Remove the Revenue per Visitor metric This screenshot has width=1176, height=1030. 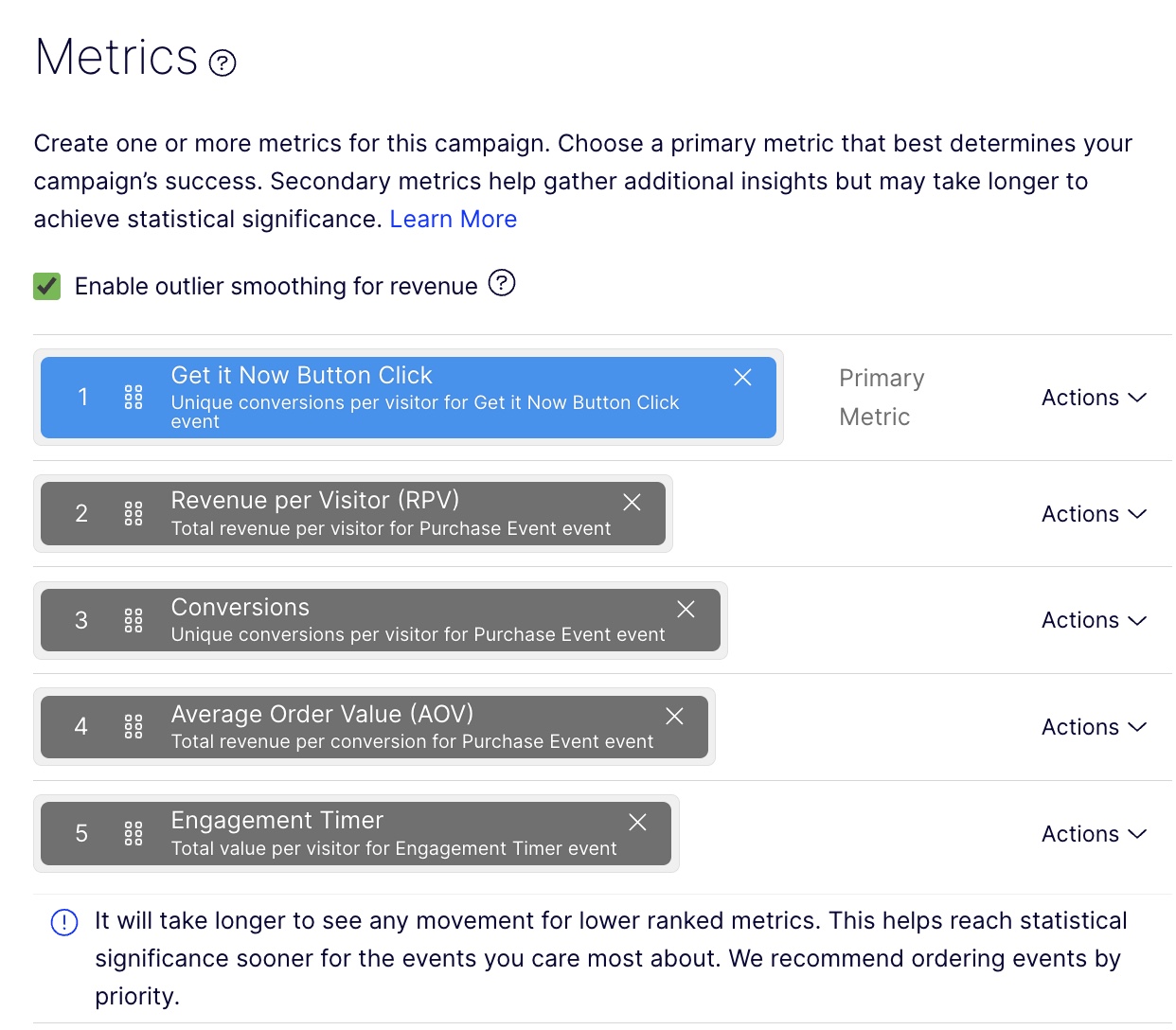[632, 502]
